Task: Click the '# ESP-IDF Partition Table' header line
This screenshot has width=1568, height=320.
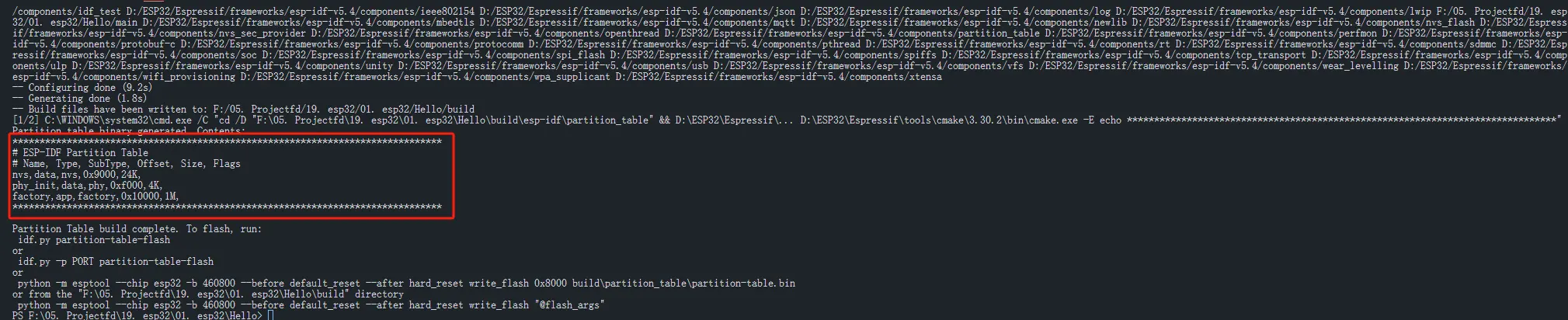Action: (x=81, y=153)
